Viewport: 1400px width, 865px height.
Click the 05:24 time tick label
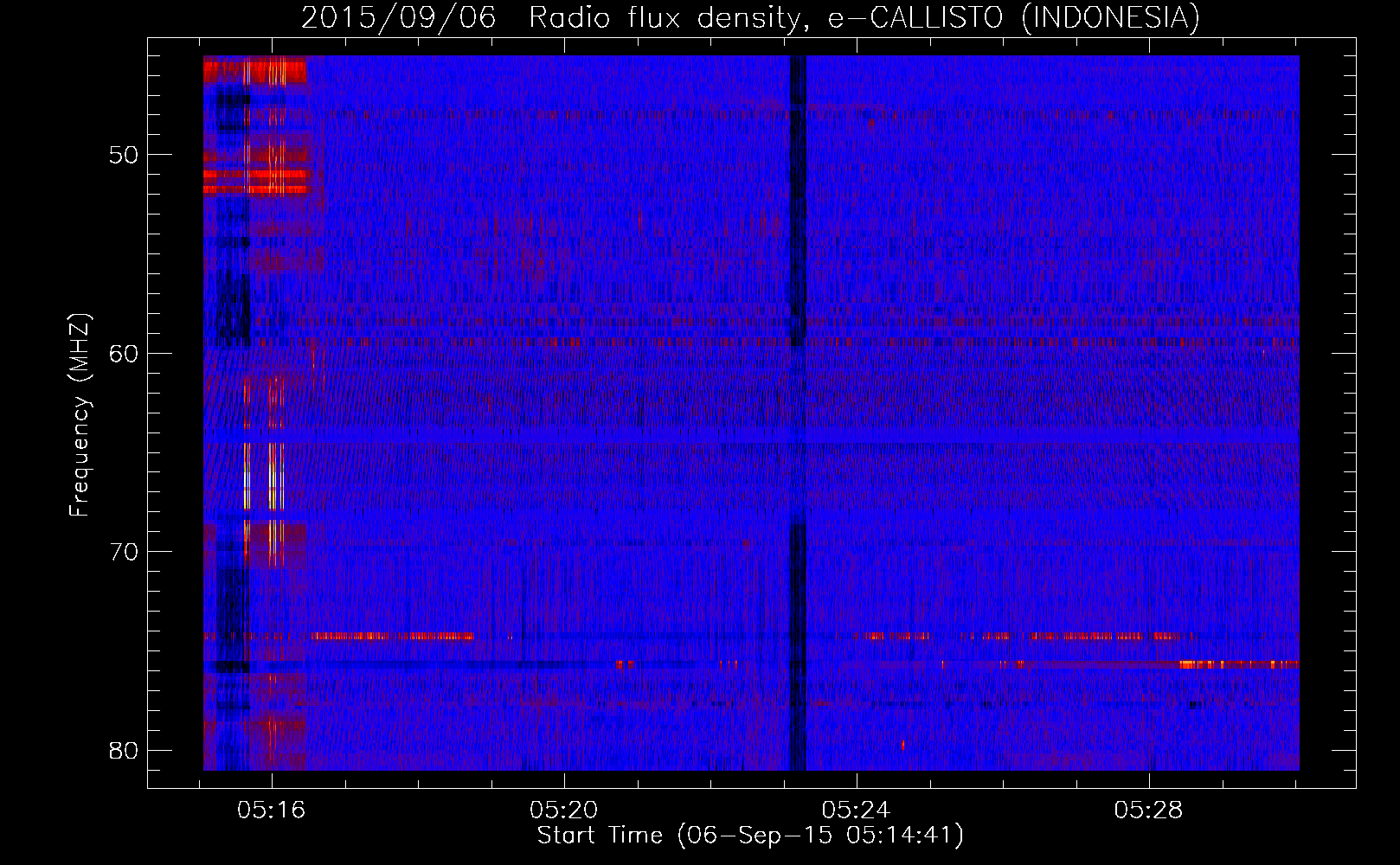pyautogui.click(x=856, y=811)
